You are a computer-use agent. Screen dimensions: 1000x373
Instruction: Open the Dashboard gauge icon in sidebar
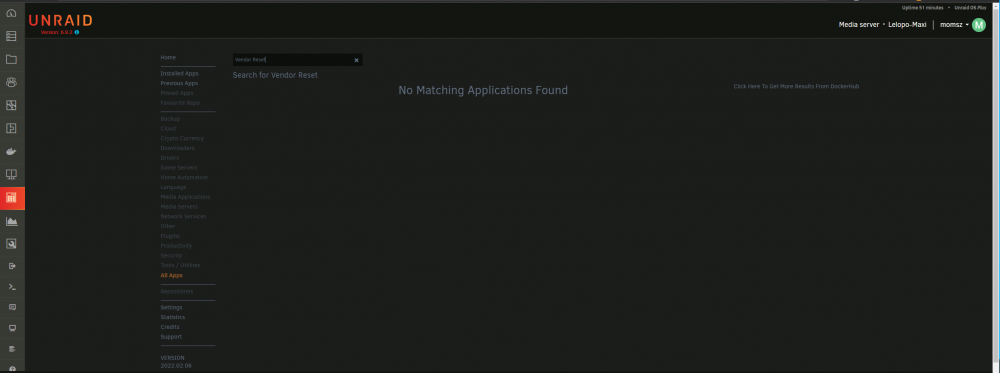(x=11, y=13)
